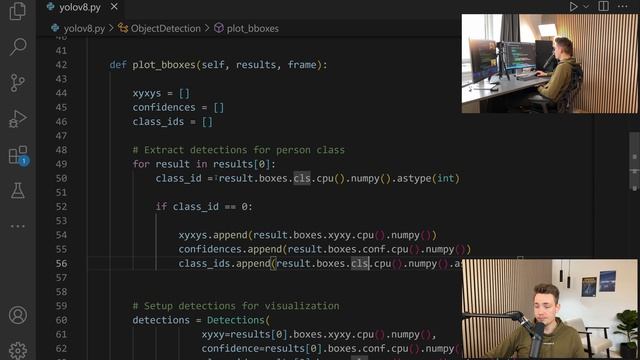Click 'xyxy=results[0]' on line 61
The height and width of the screenshot is (360, 640).
[244, 334]
